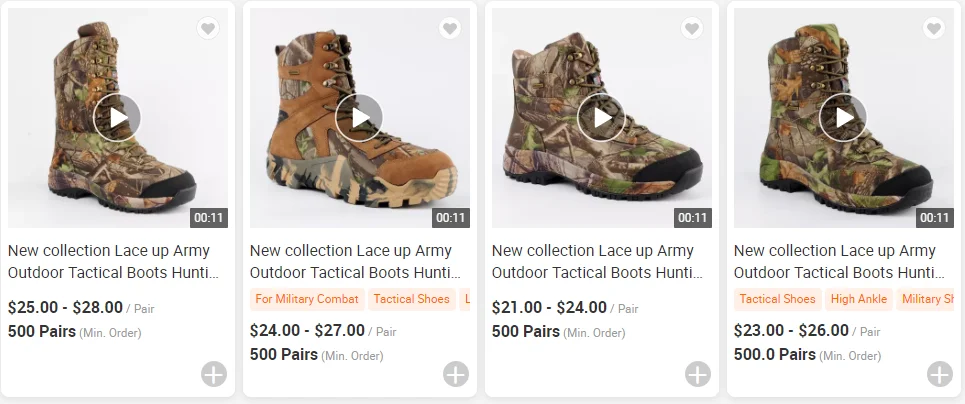This screenshot has width=965, height=404.
Task: Click "Tactical Shoes" tag on $24.00 - $27.00 boot
Action: (411, 299)
